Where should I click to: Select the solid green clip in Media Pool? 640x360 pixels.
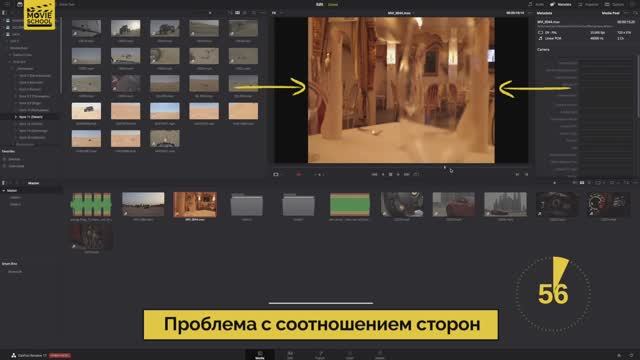pyautogui.click(x=350, y=204)
